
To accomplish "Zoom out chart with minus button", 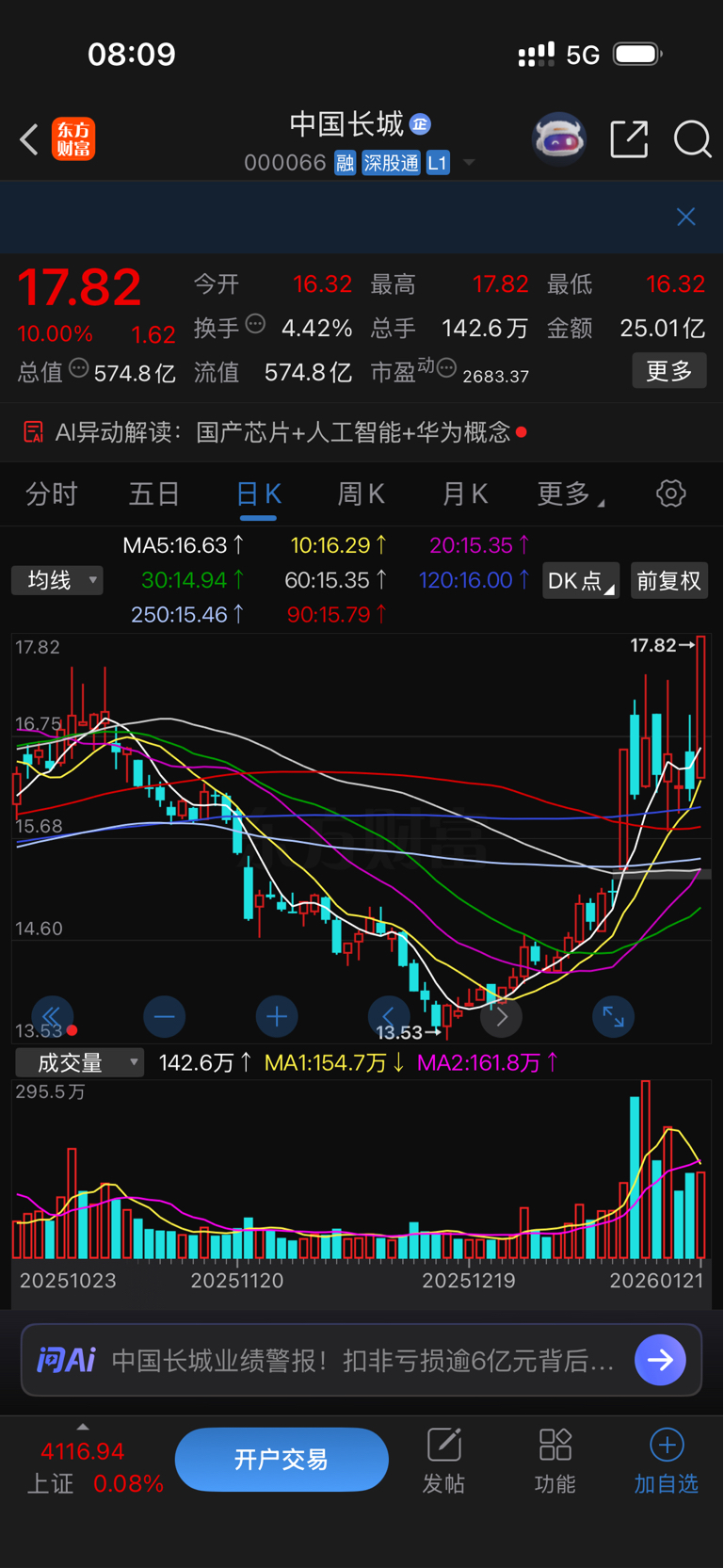I will pos(164,1017).
